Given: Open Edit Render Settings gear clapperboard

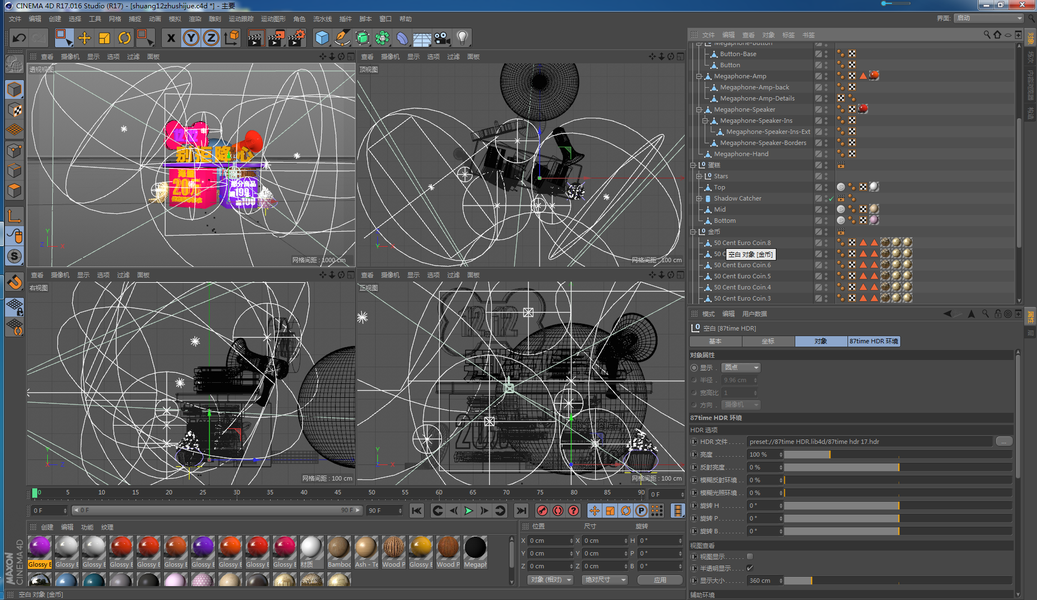Looking at the screenshot, I should pyautogui.click(x=296, y=38).
